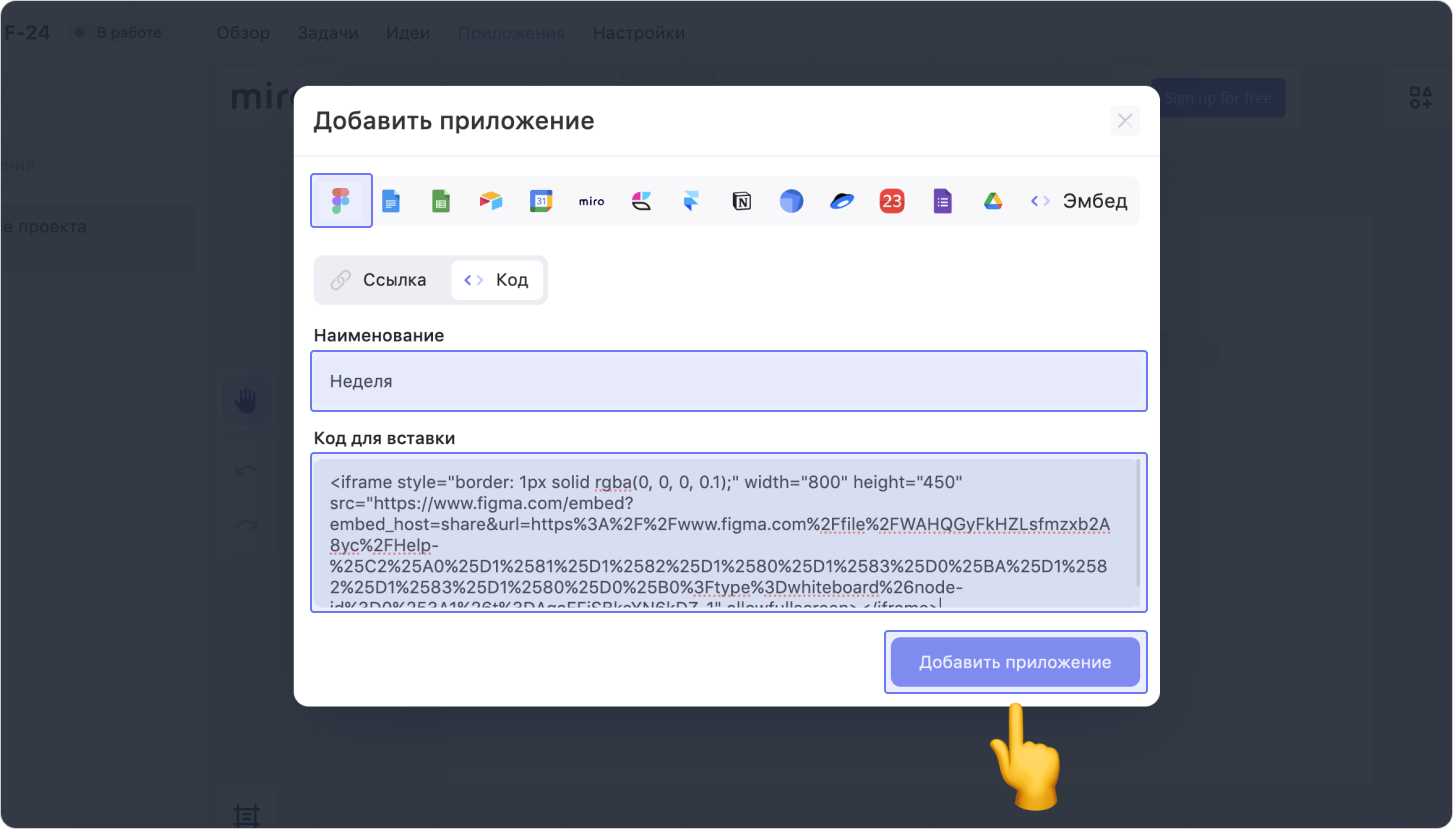Select the Framer icon
The image size is (1453, 829).
point(691,201)
